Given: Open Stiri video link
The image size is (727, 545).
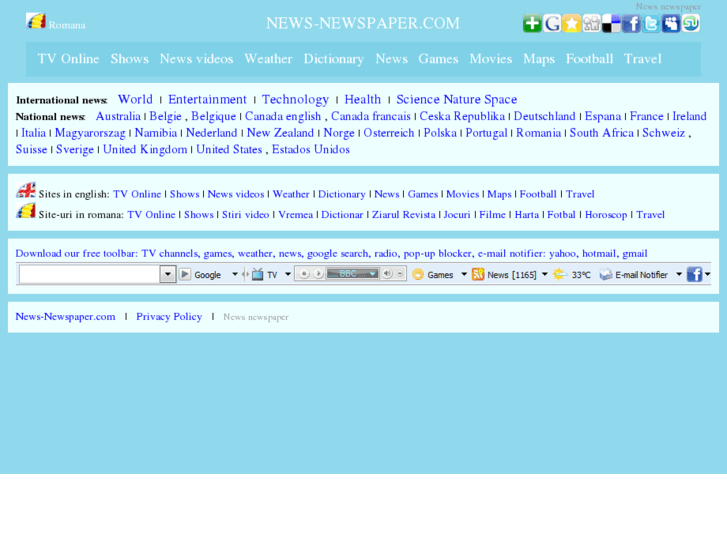Looking at the screenshot, I should pyautogui.click(x=245, y=215).
